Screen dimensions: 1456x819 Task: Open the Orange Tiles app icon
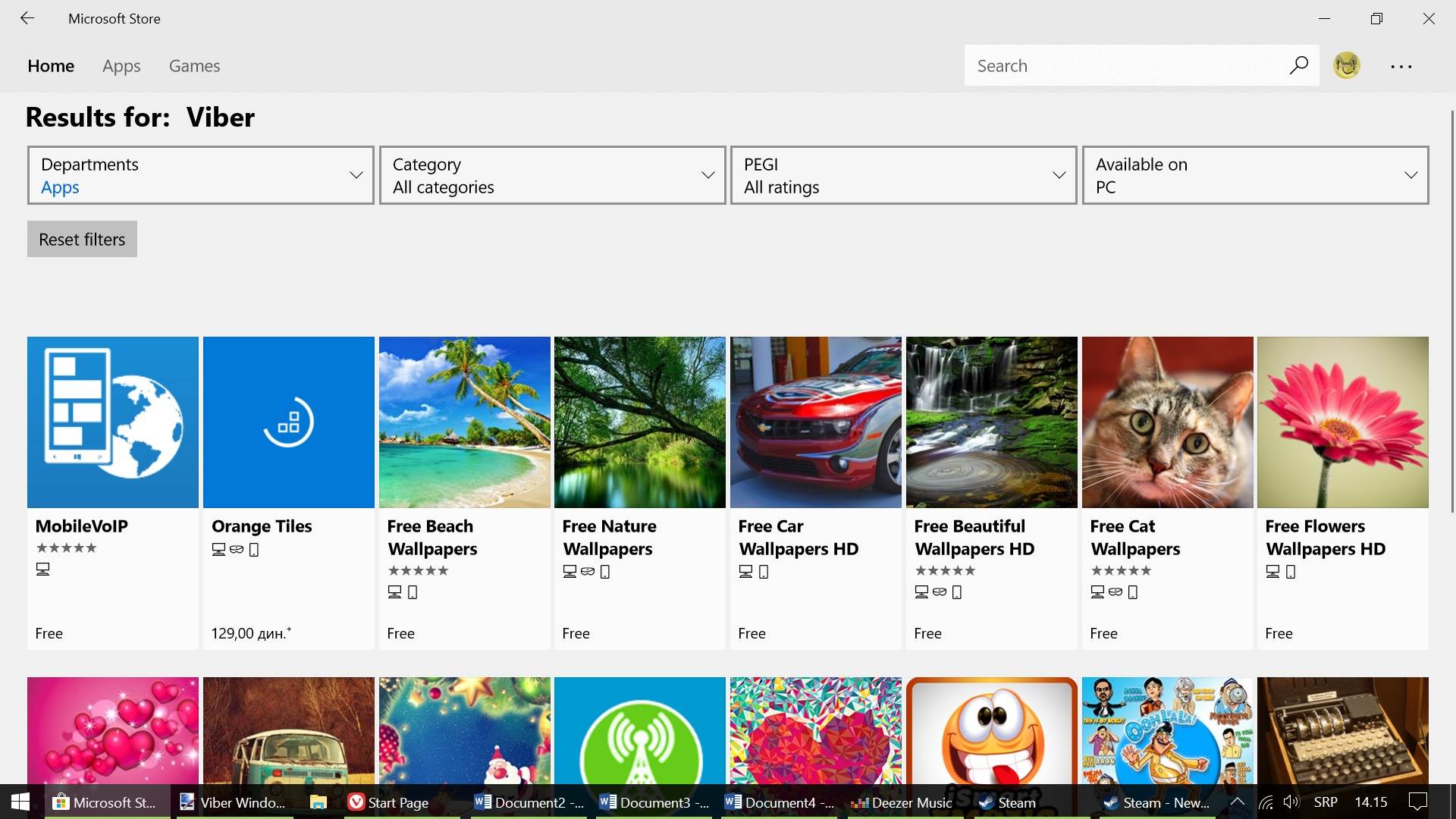[288, 422]
